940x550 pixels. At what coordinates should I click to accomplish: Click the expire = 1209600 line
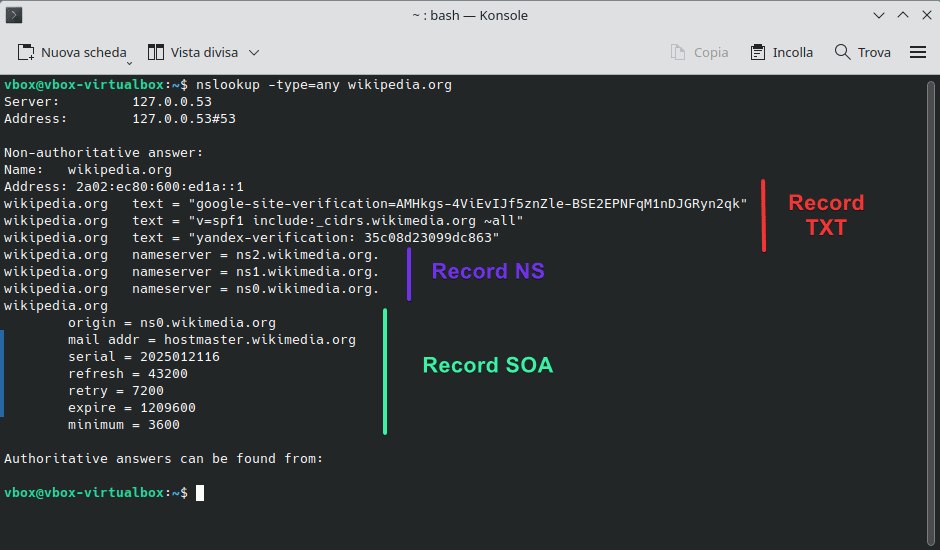tap(132, 408)
